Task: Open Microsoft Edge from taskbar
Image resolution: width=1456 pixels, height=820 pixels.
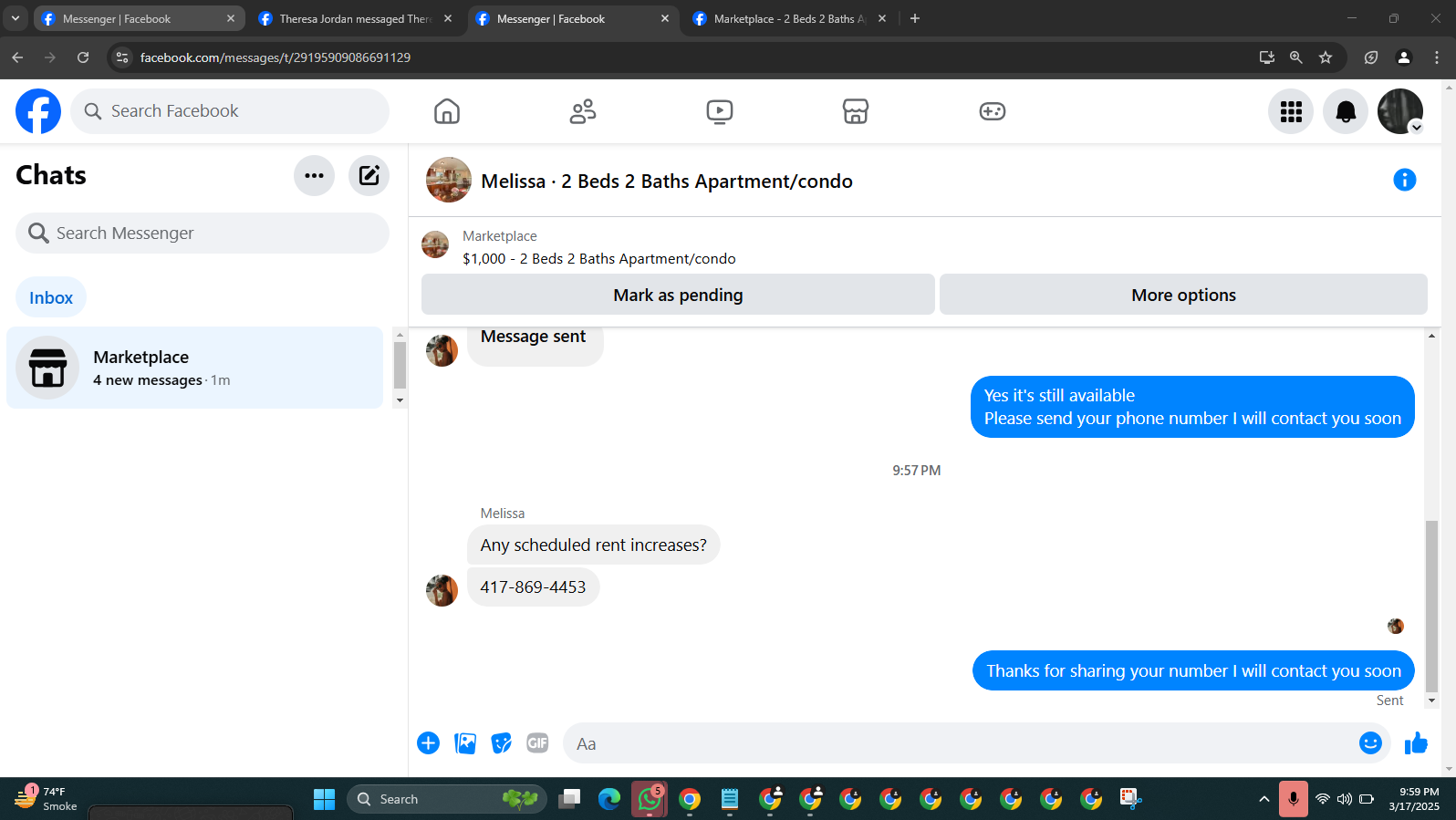Action: tap(609, 799)
